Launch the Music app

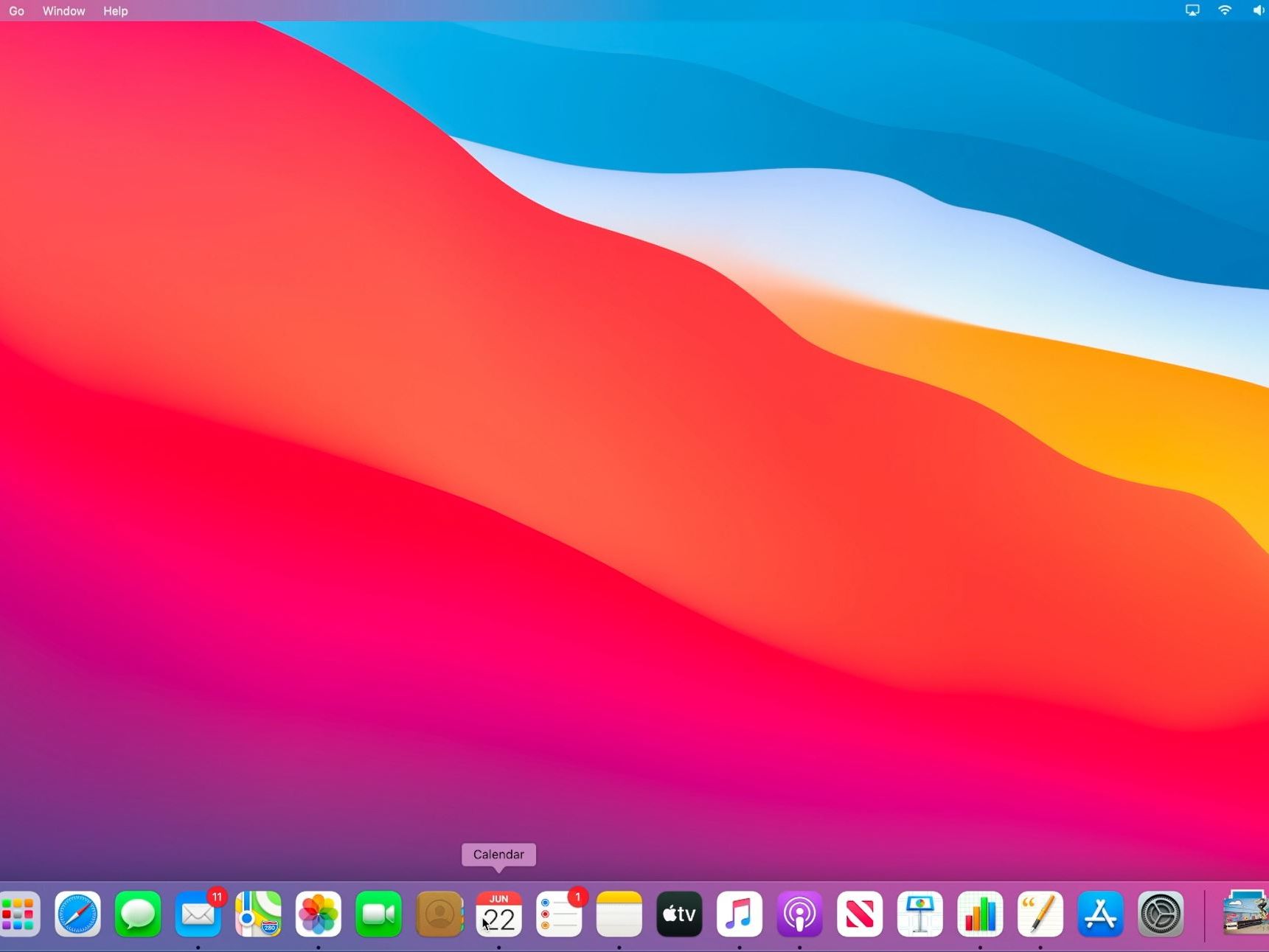point(740,914)
